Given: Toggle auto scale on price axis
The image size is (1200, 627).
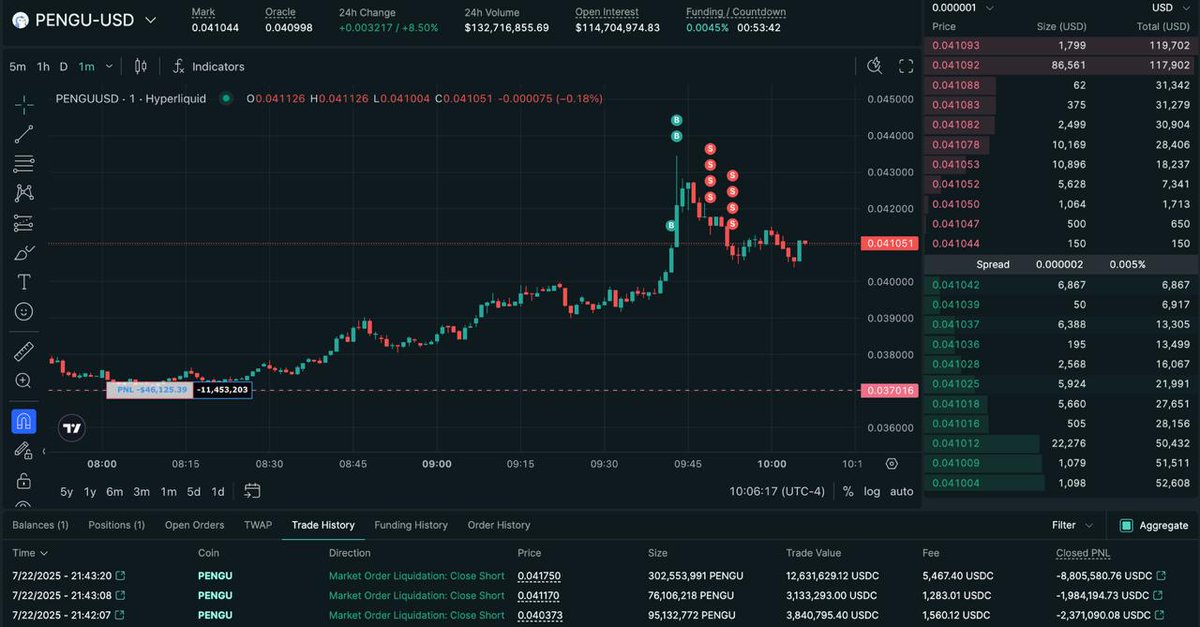Looking at the screenshot, I should pos(901,491).
